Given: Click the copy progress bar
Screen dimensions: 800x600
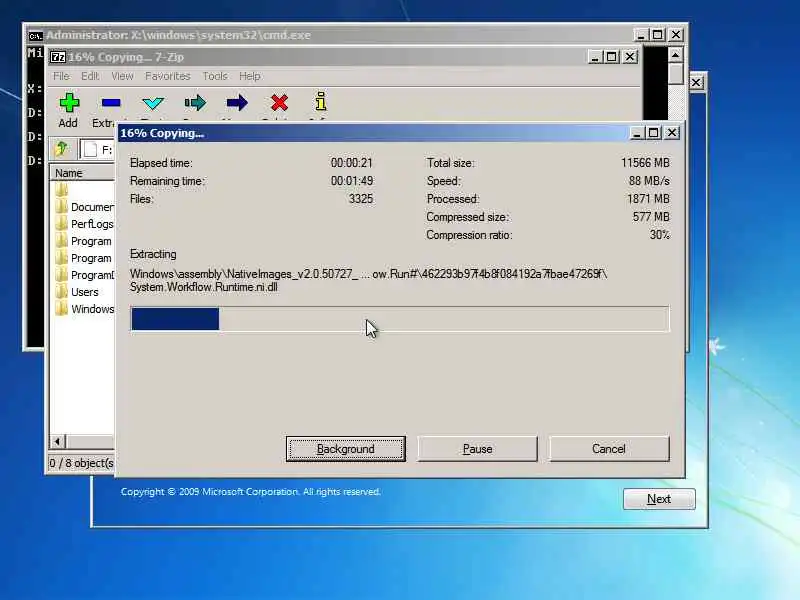Looking at the screenshot, I should click(400, 319).
